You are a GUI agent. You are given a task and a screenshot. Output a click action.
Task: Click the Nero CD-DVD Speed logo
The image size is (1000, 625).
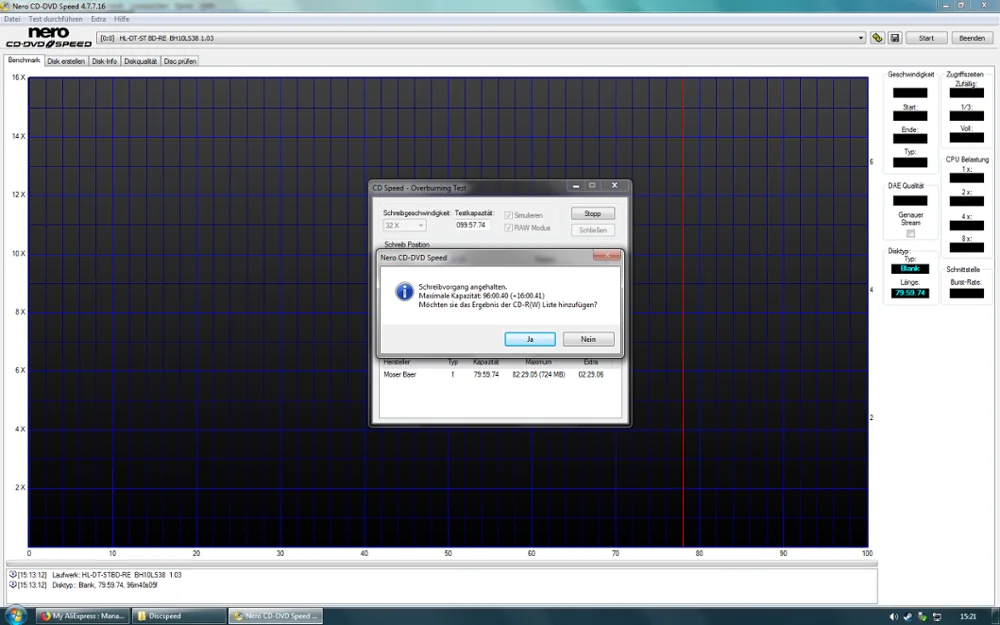pos(49,38)
